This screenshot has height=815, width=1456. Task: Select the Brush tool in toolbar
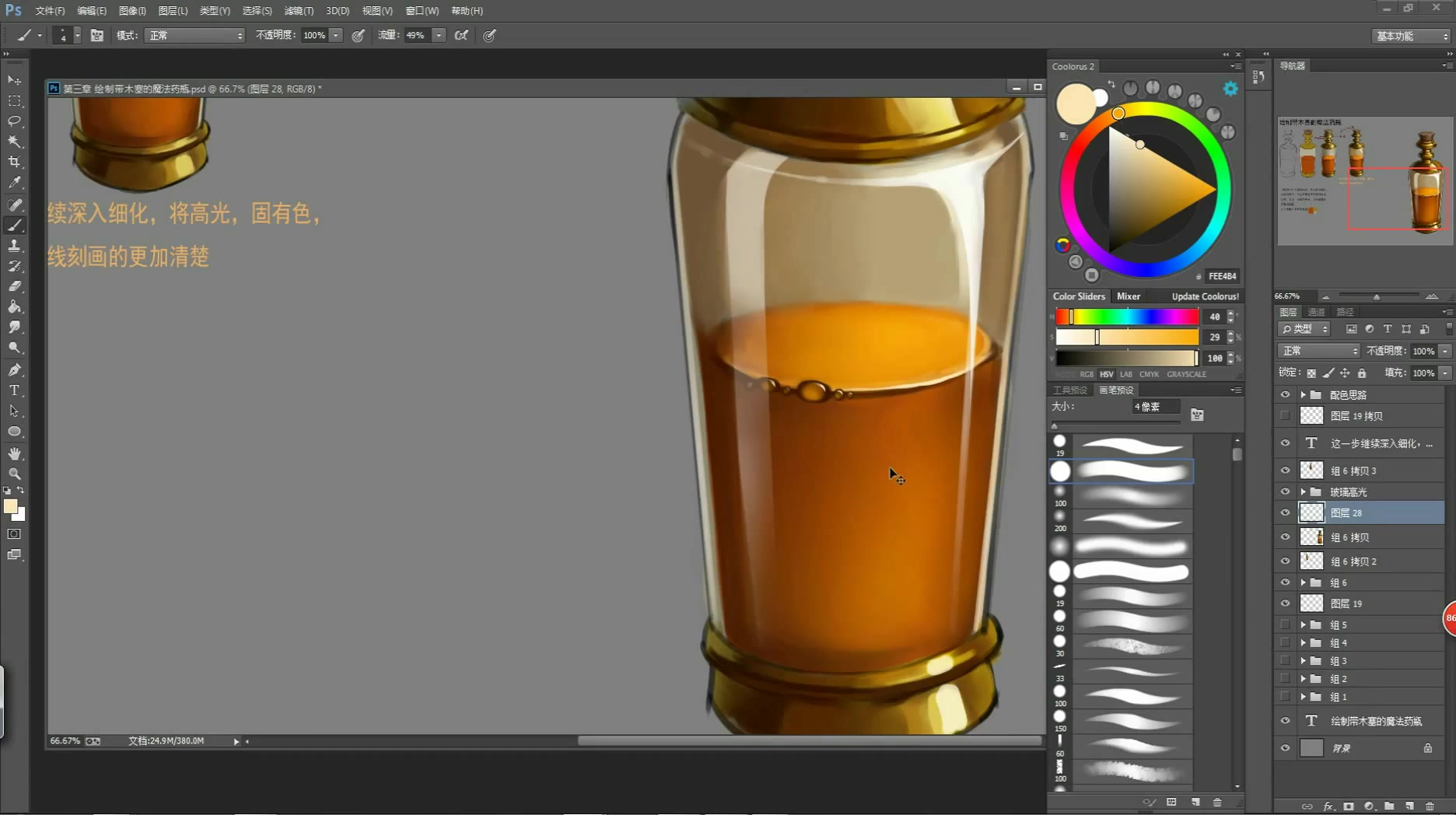coord(14,226)
